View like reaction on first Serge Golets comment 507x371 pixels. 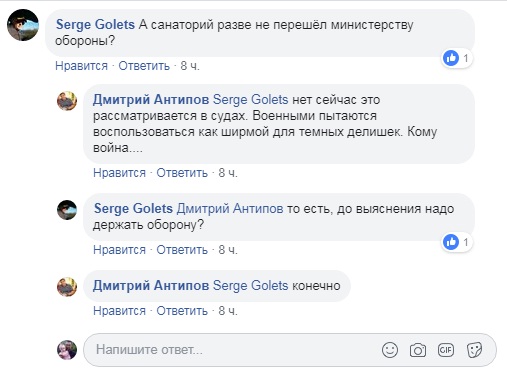(x=457, y=58)
